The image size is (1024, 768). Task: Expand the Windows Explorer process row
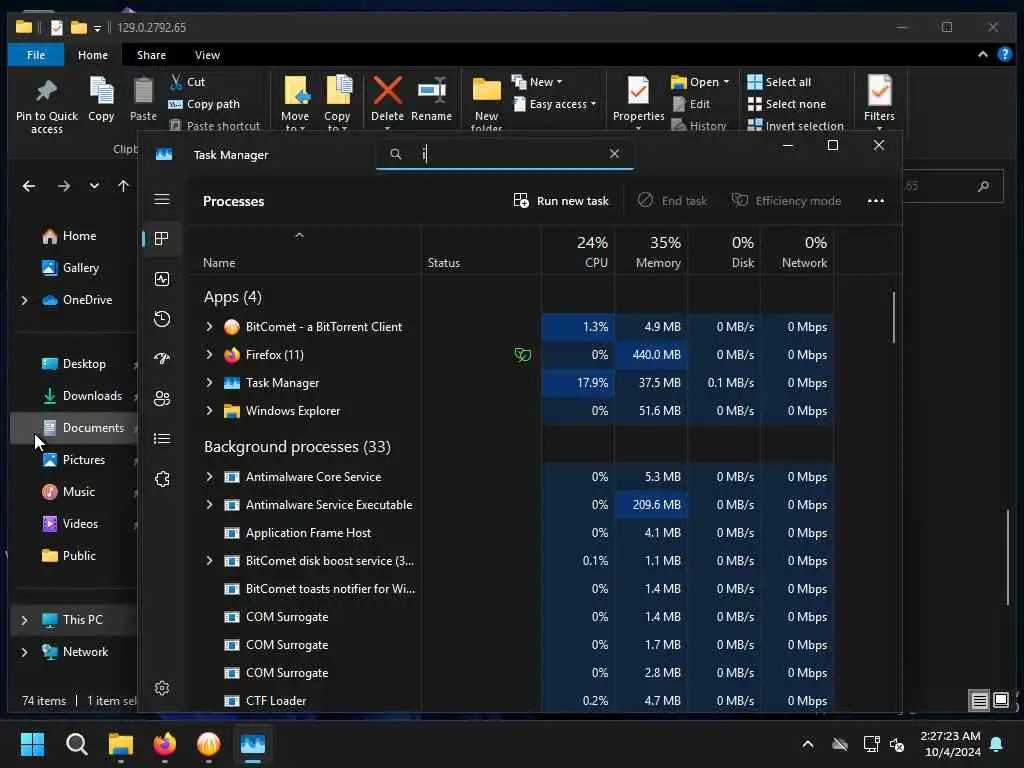tap(209, 411)
